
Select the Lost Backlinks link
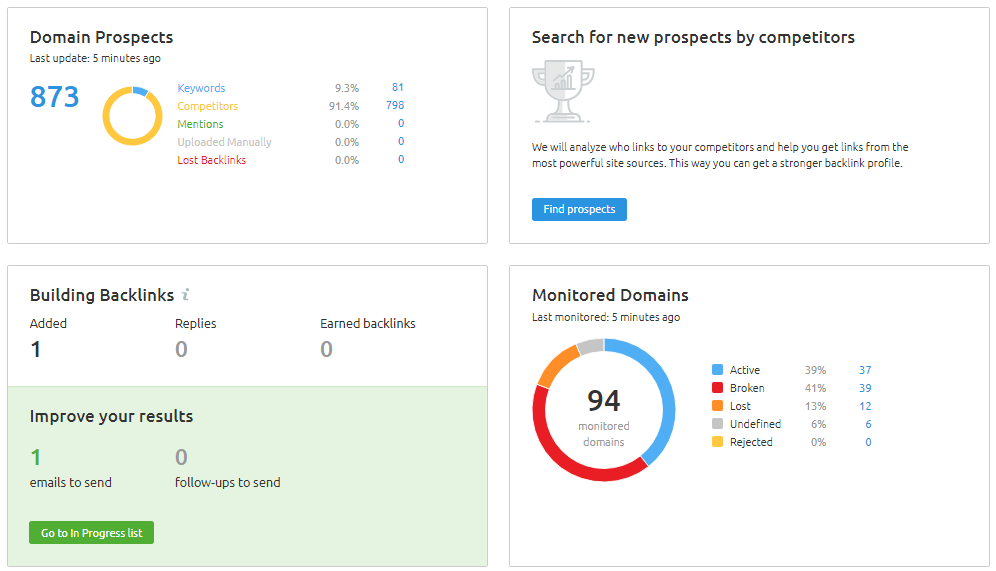(x=211, y=160)
